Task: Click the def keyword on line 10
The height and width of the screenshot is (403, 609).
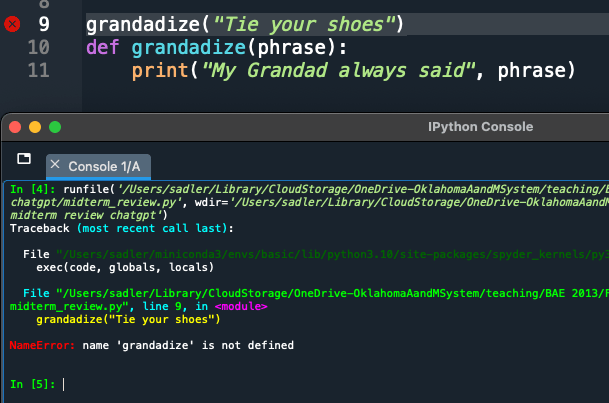Action: 103,47
